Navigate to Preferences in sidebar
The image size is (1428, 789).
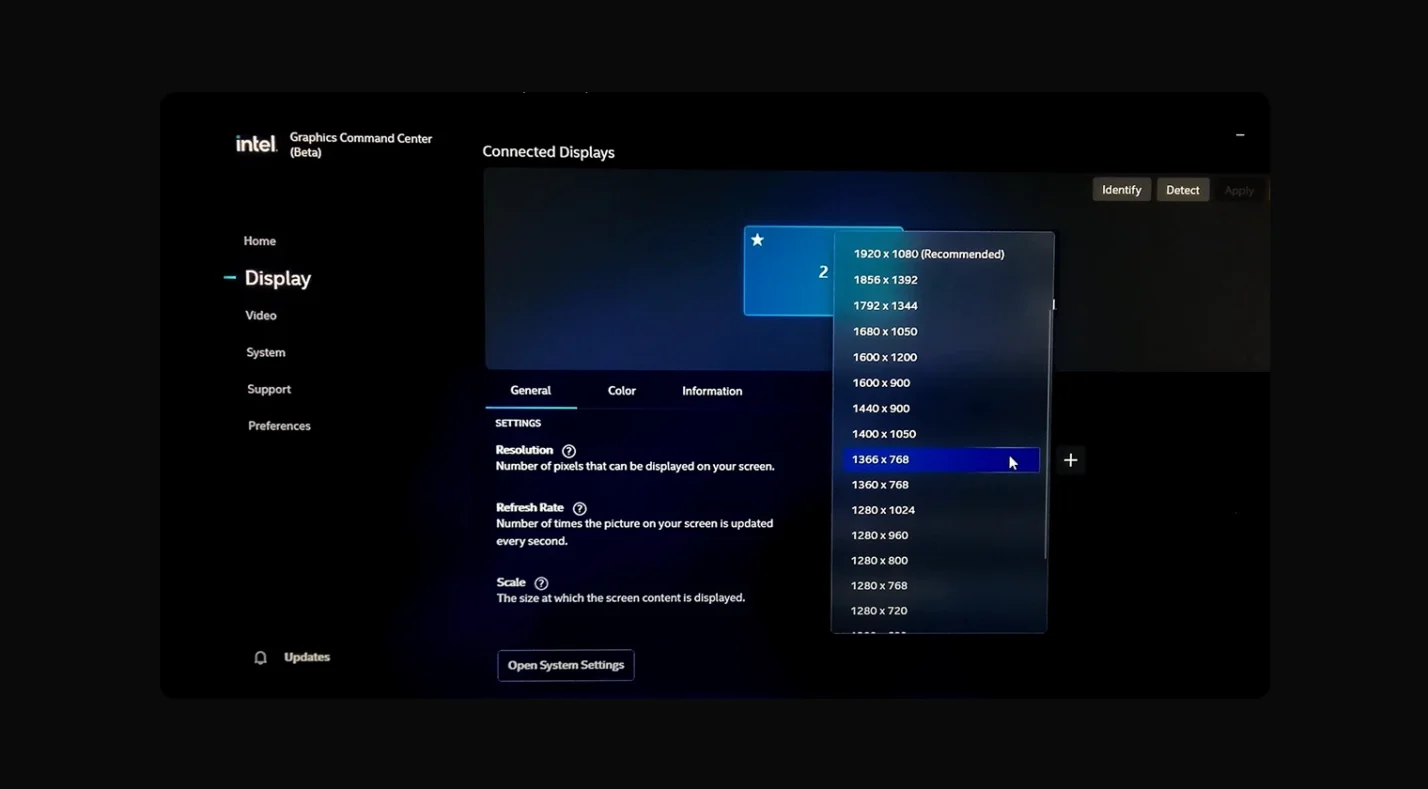pos(279,426)
